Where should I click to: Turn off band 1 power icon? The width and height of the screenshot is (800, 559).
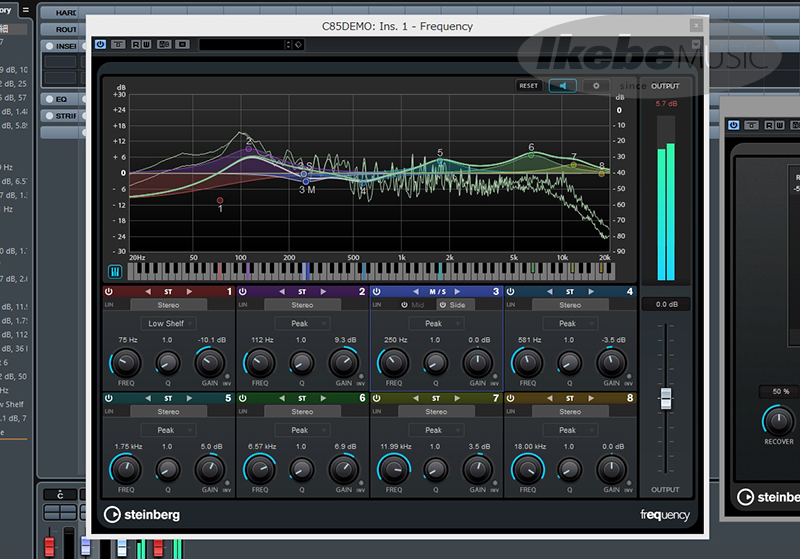107,292
